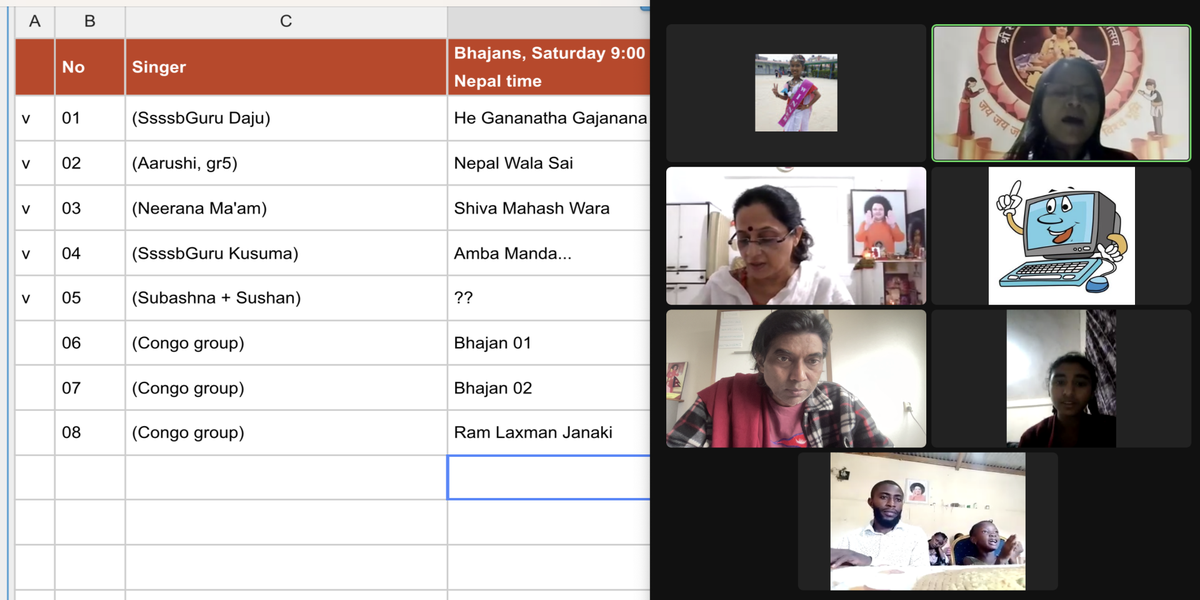Click the No header cell

click(x=90, y=67)
